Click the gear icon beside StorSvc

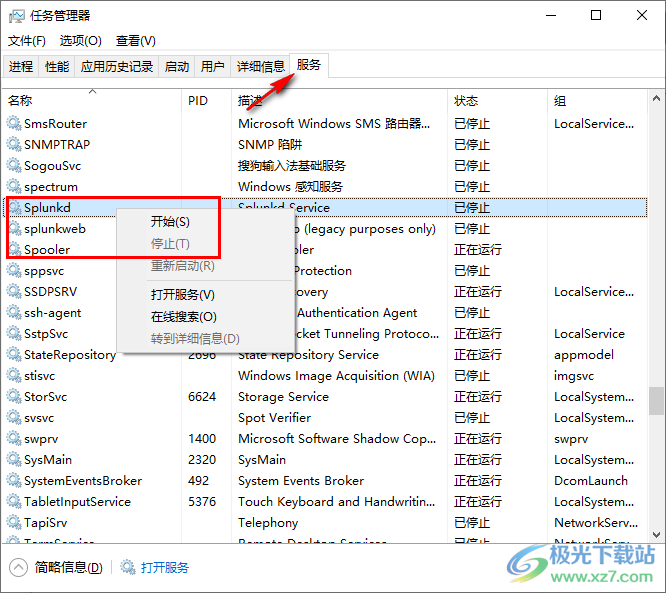click(14, 397)
